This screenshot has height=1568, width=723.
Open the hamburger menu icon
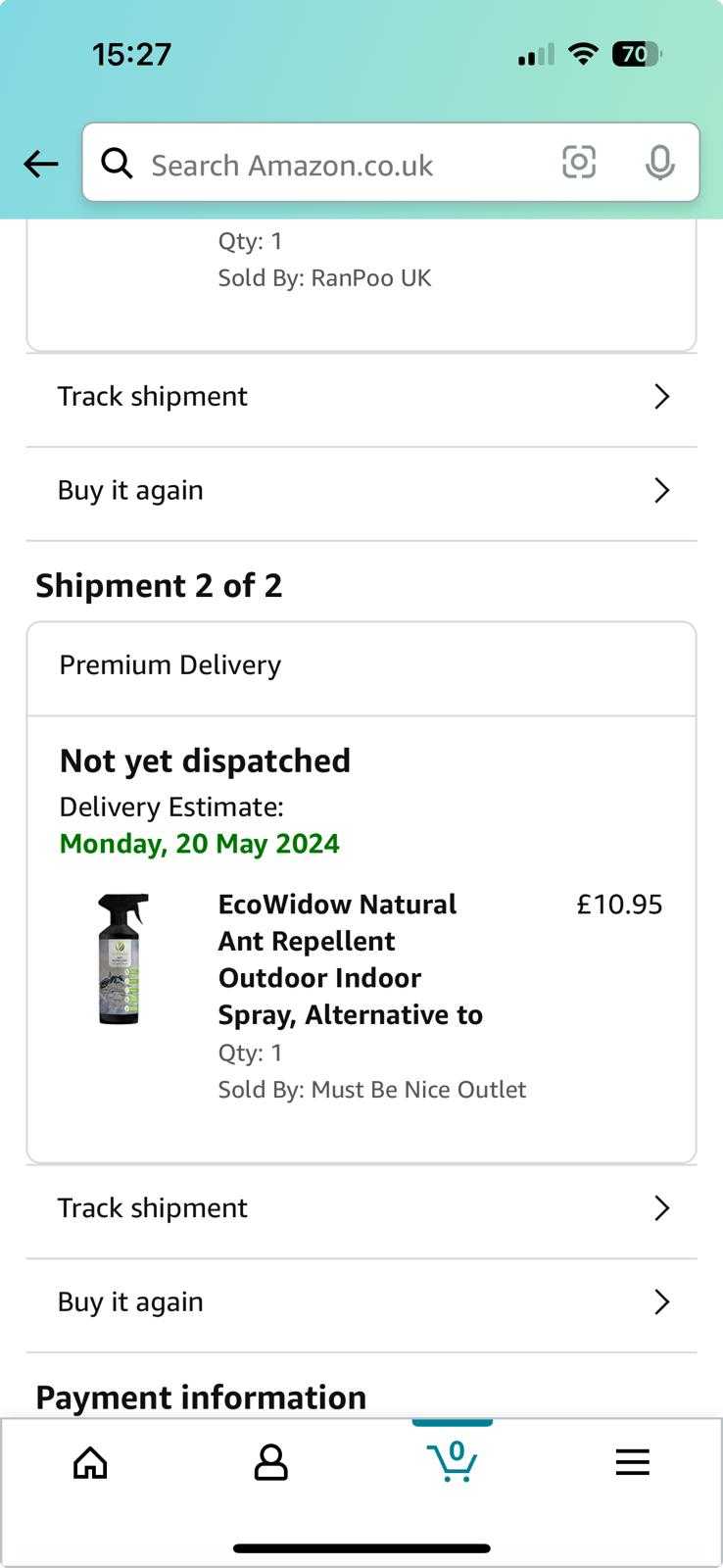click(x=633, y=1462)
